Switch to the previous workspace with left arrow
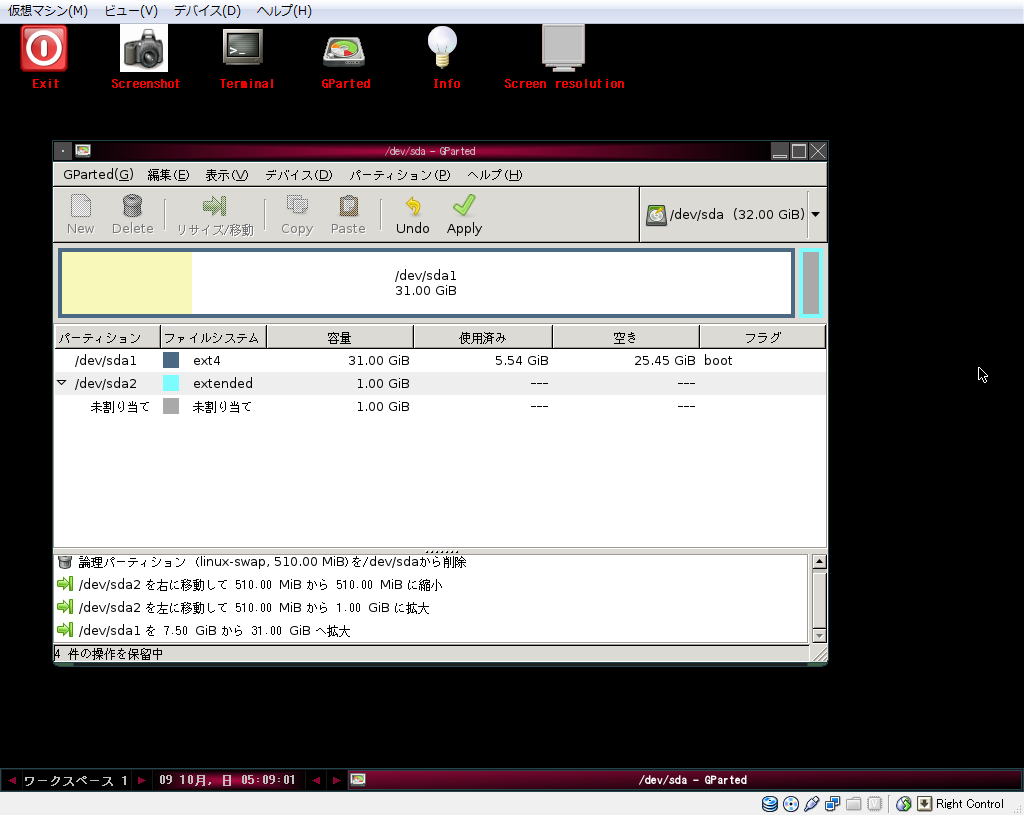This screenshot has width=1024, height=815. coord(12,780)
